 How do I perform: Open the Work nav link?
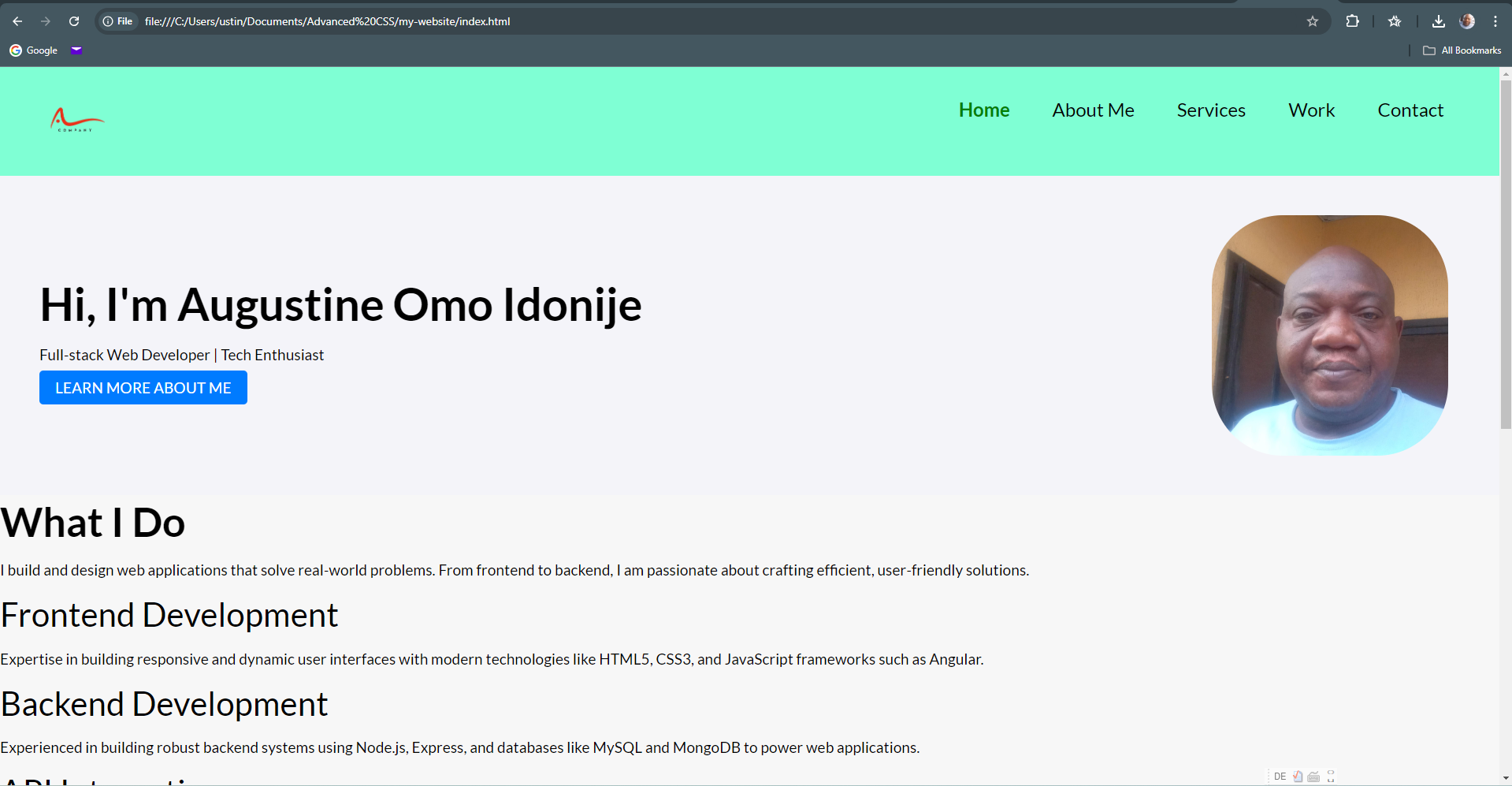[x=1311, y=110]
